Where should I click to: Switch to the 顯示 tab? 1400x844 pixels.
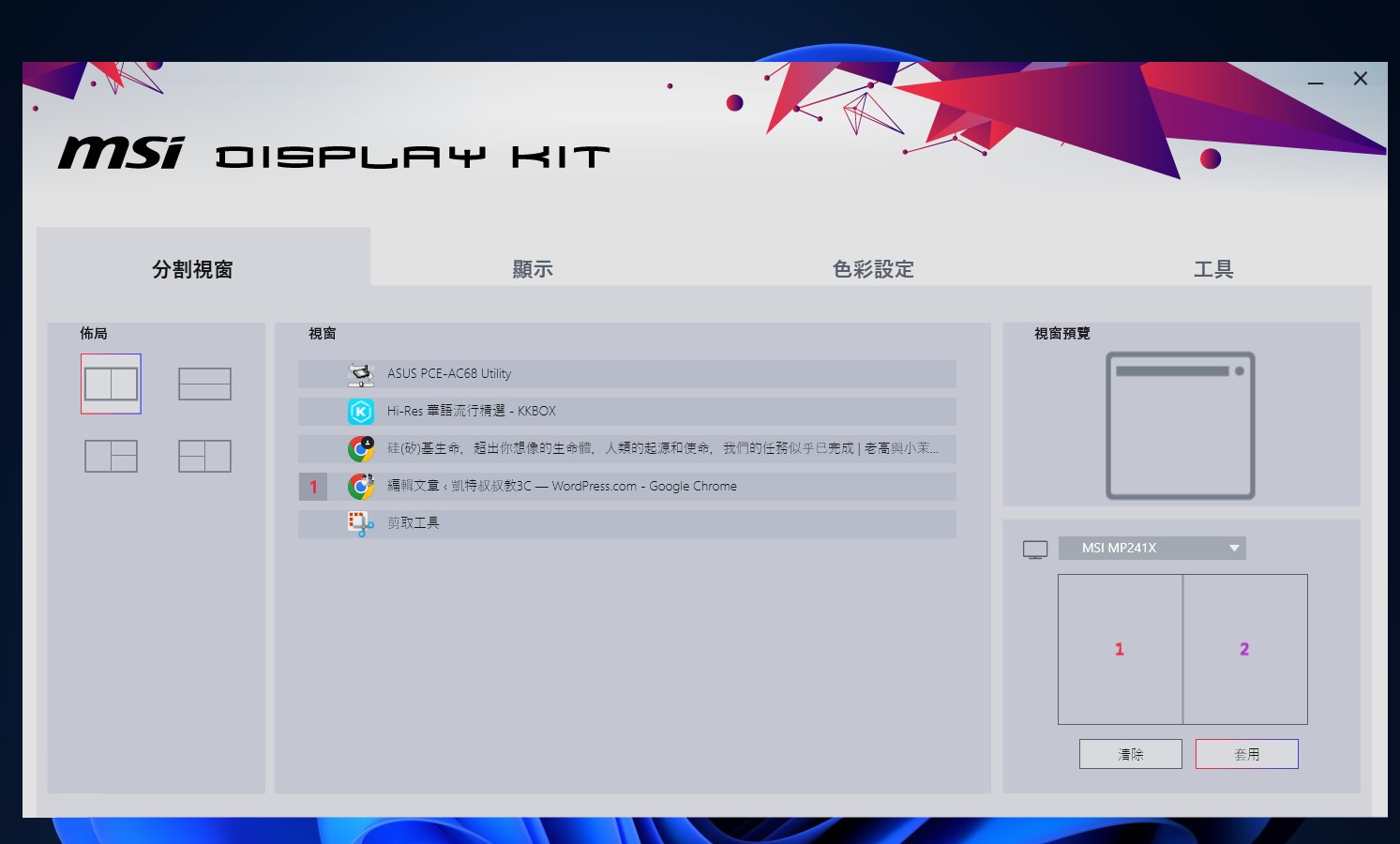(533, 269)
